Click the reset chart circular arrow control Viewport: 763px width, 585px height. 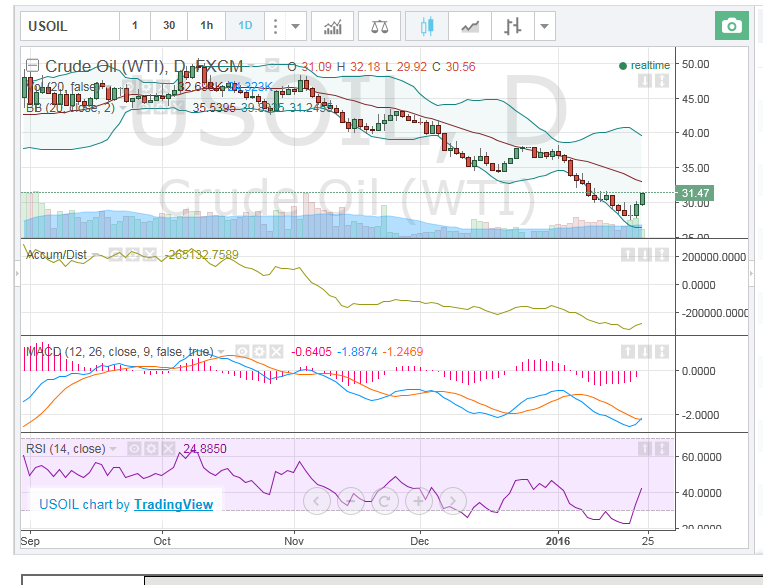384,498
